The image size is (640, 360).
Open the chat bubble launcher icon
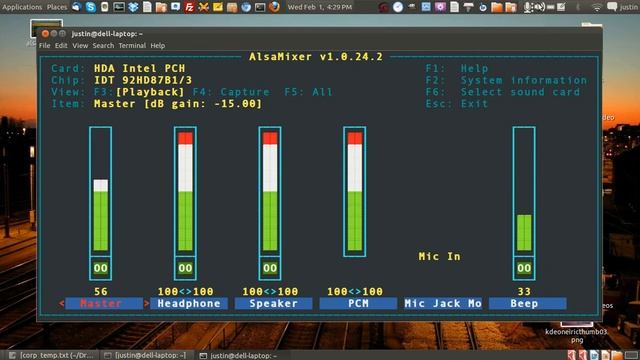pyautogui.click(x=176, y=7)
